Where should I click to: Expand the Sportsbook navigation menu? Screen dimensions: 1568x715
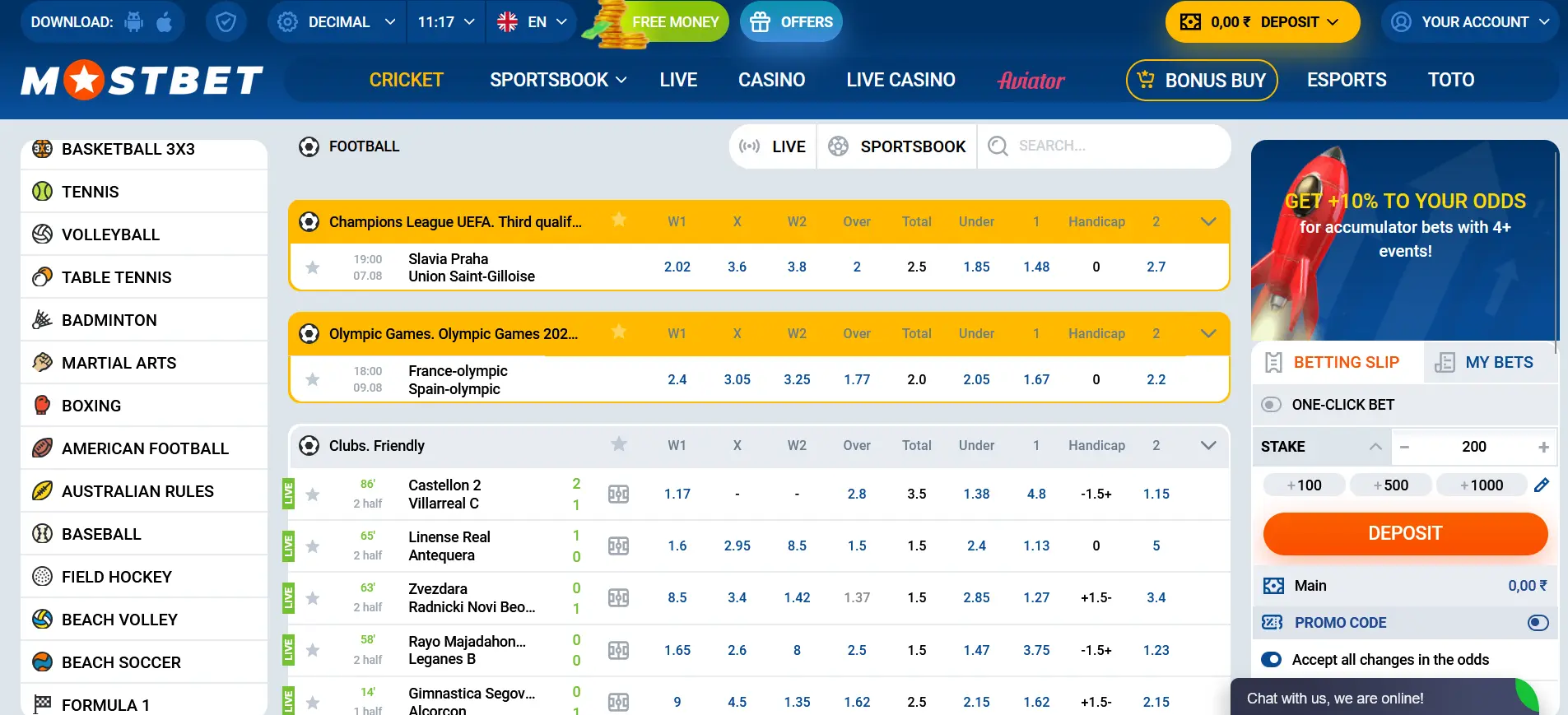pos(558,80)
